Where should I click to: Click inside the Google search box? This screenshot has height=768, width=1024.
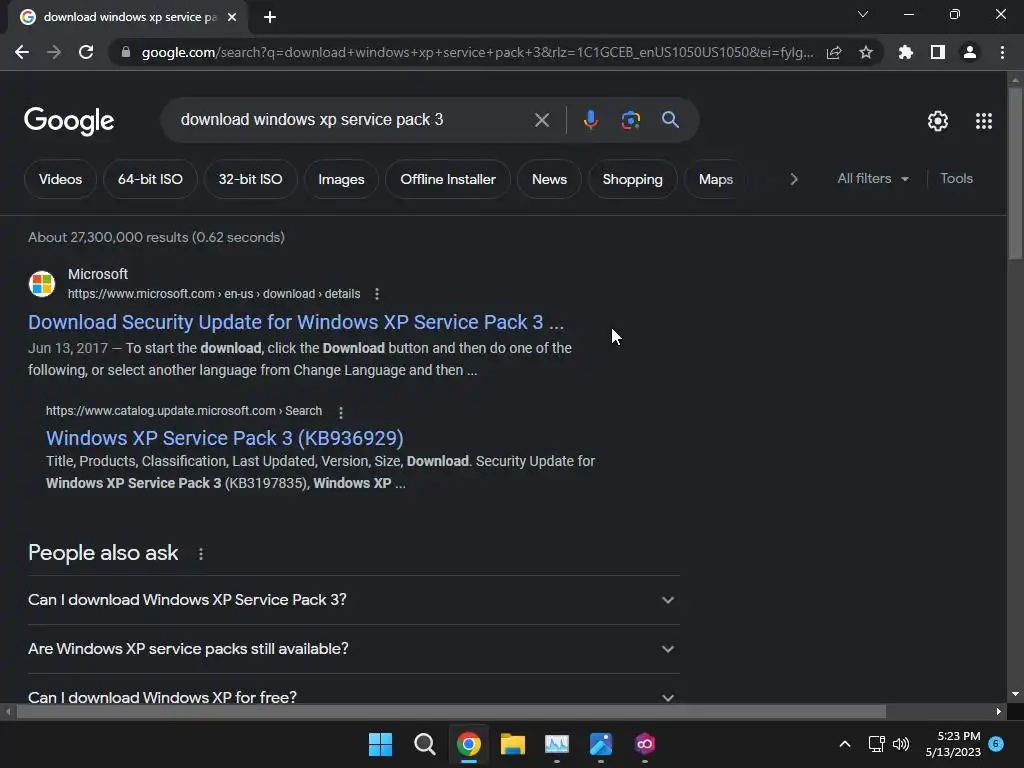pos(353,120)
